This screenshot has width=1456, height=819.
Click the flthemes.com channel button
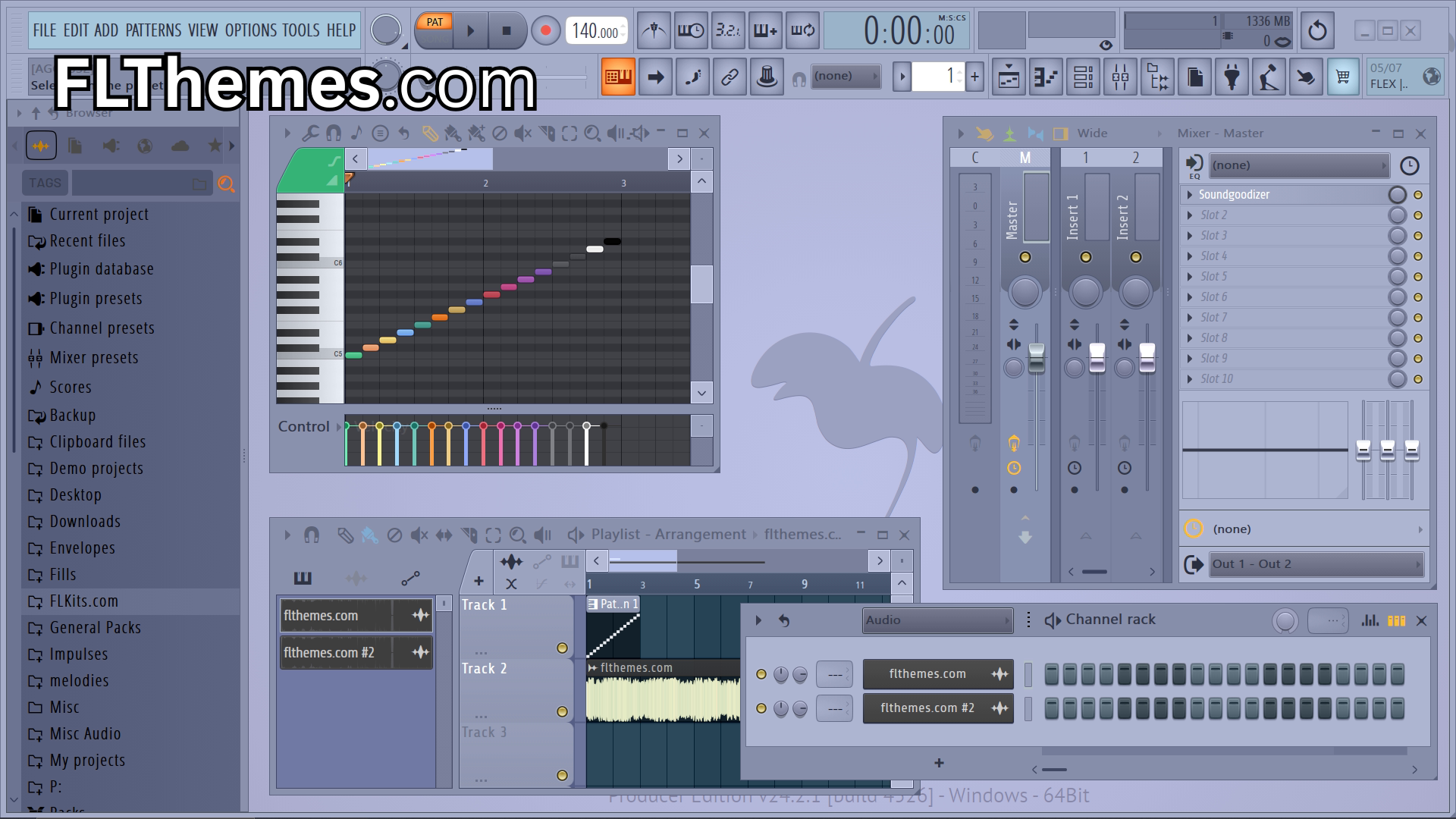click(937, 674)
